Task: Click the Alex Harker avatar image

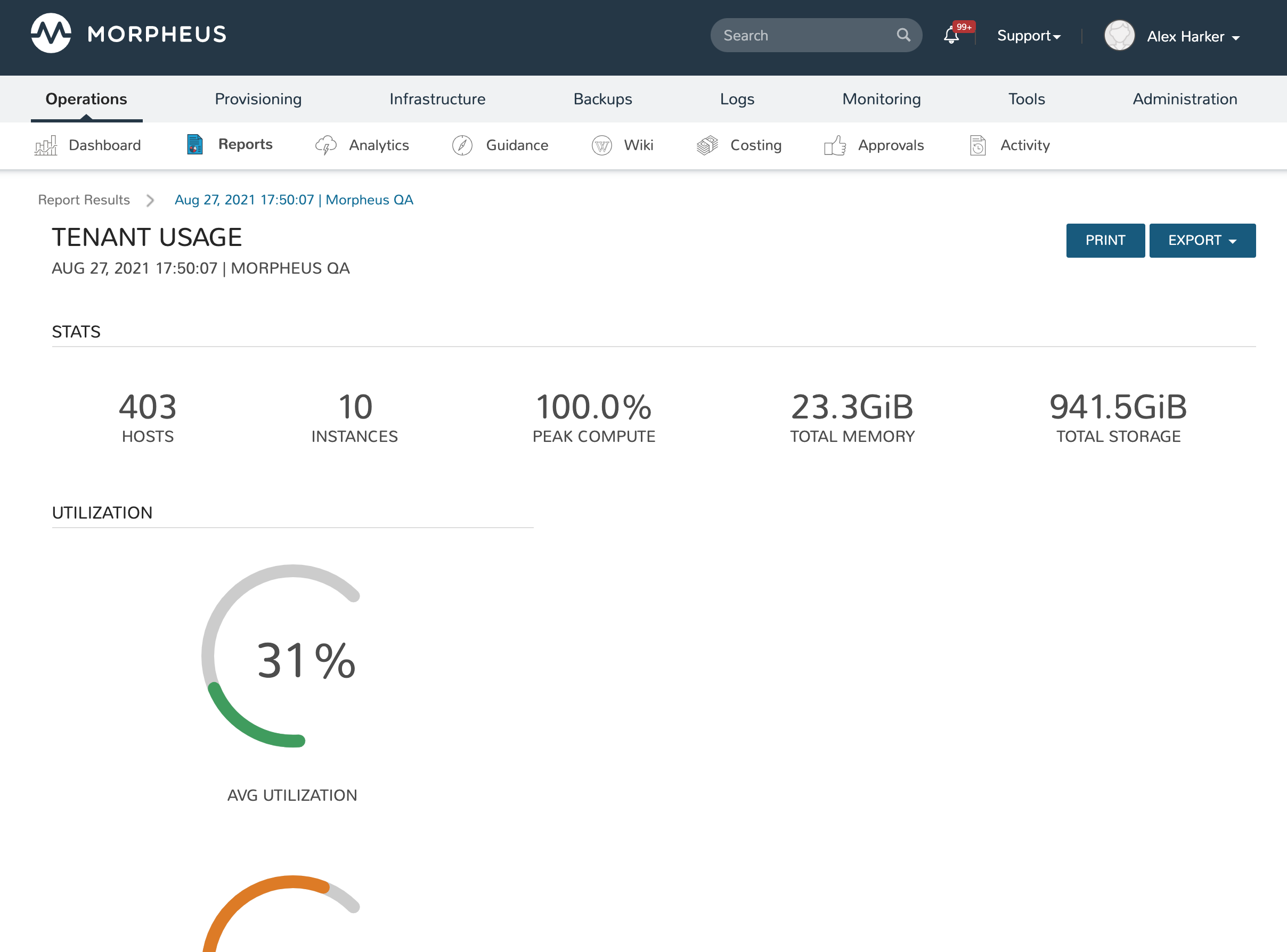Action: tap(1119, 36)
